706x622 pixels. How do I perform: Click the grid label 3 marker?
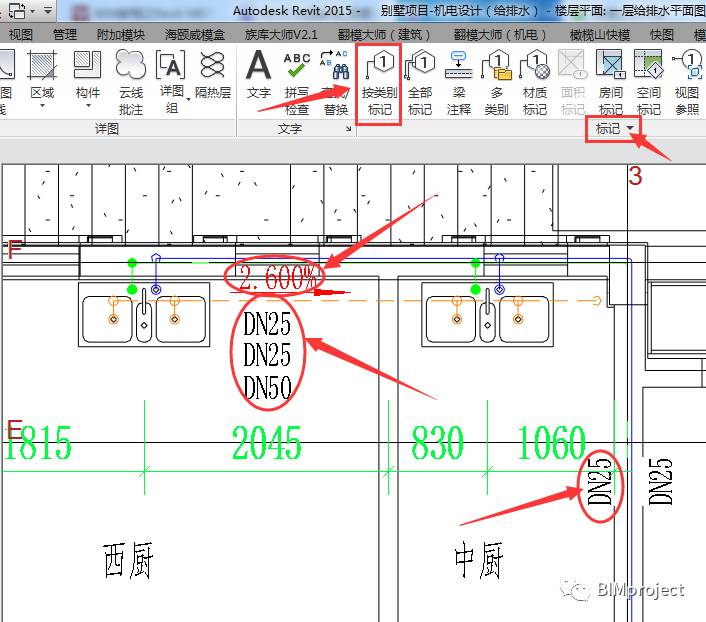pyautogui.click(x=635, y=176)
